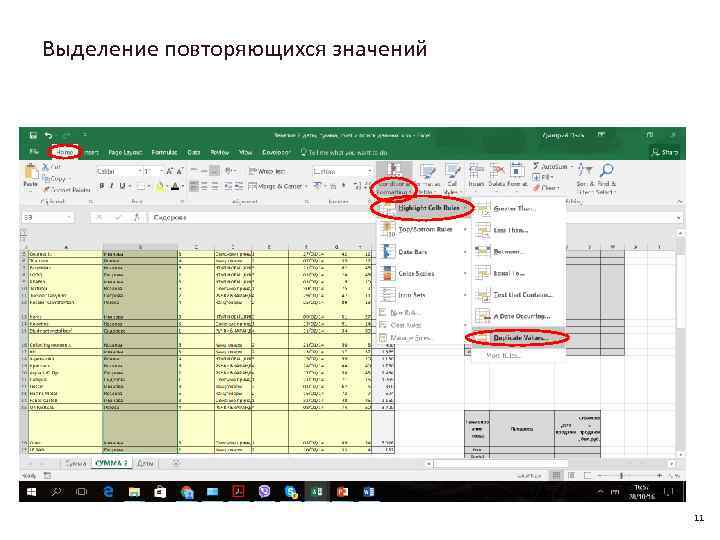Click the Conditional Formatting button
Screen dimensions: 720x540
click(x=394, y=179)
